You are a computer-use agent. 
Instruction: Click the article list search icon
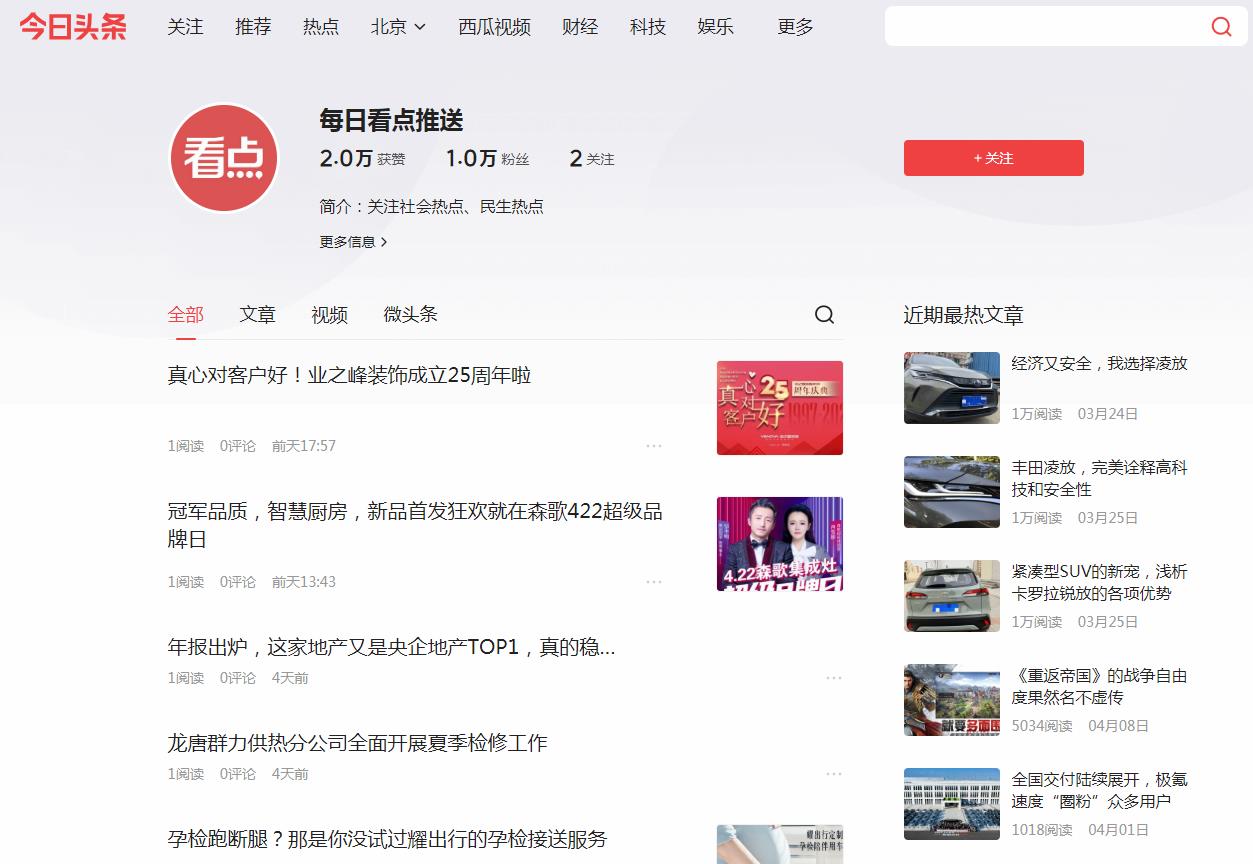pos(824,315)
